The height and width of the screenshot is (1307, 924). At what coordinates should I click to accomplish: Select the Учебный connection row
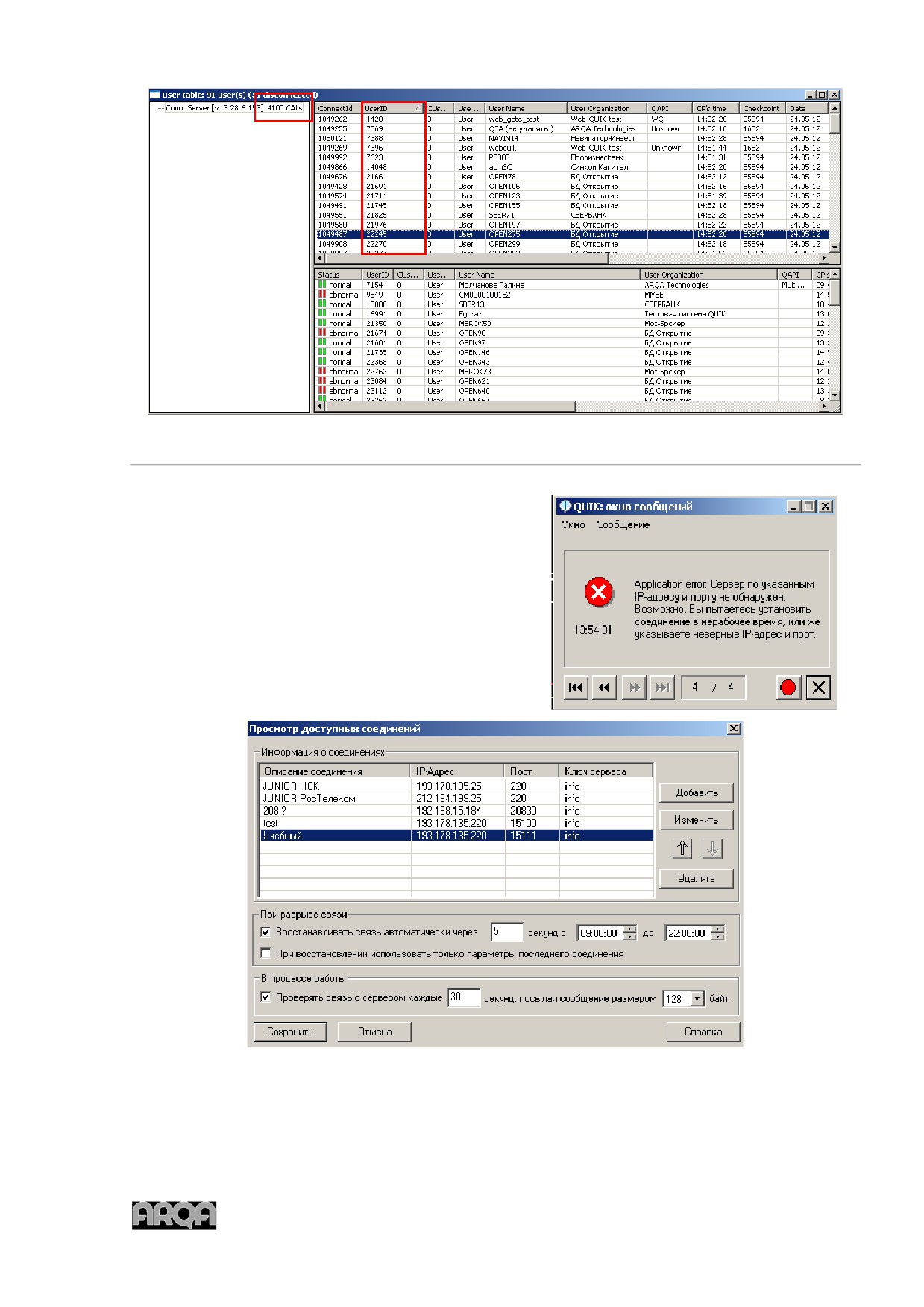pyautogui.click(x=456, y=836)
